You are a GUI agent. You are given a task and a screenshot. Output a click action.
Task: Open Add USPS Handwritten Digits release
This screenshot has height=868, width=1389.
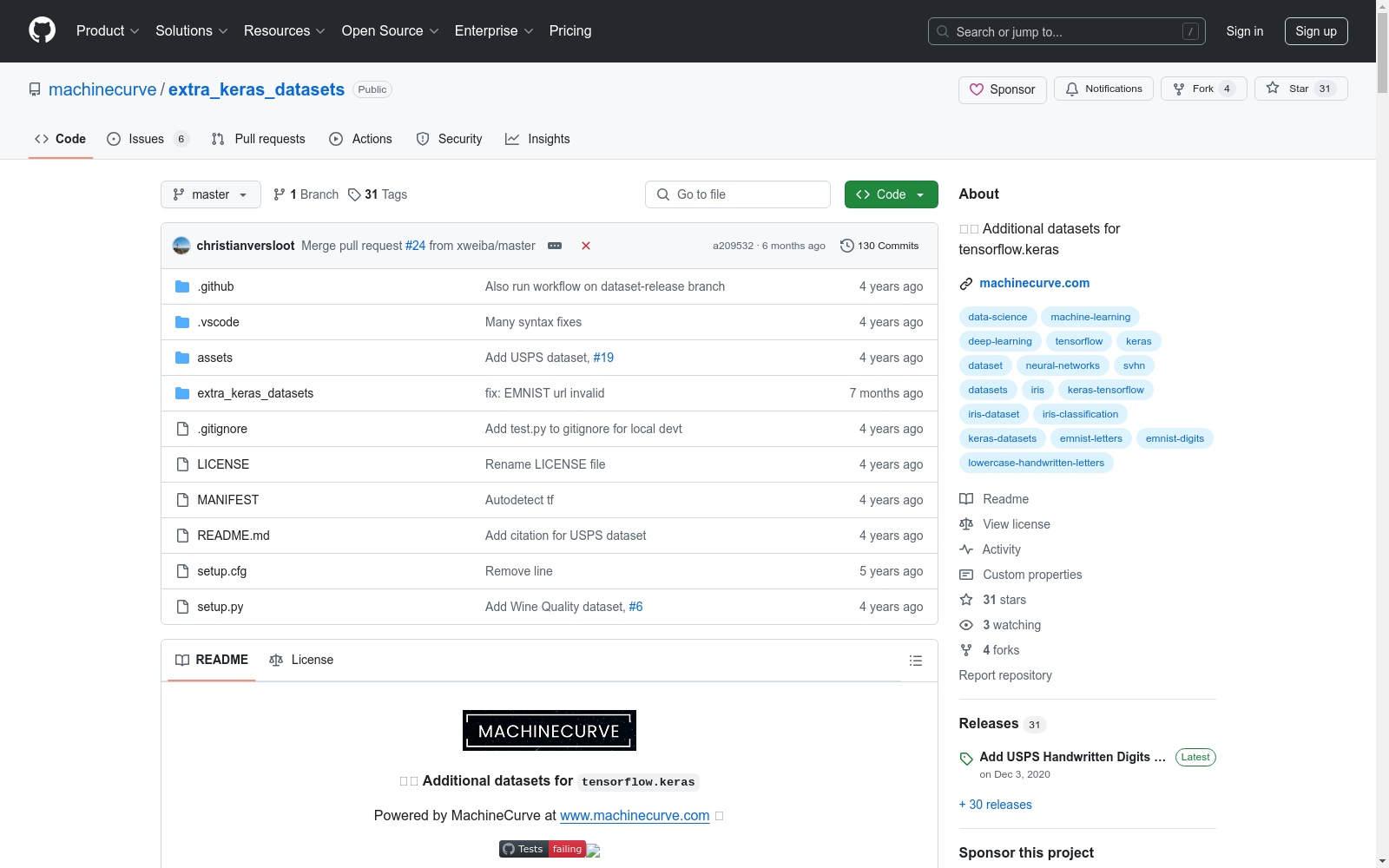[x=1072, y=757]
